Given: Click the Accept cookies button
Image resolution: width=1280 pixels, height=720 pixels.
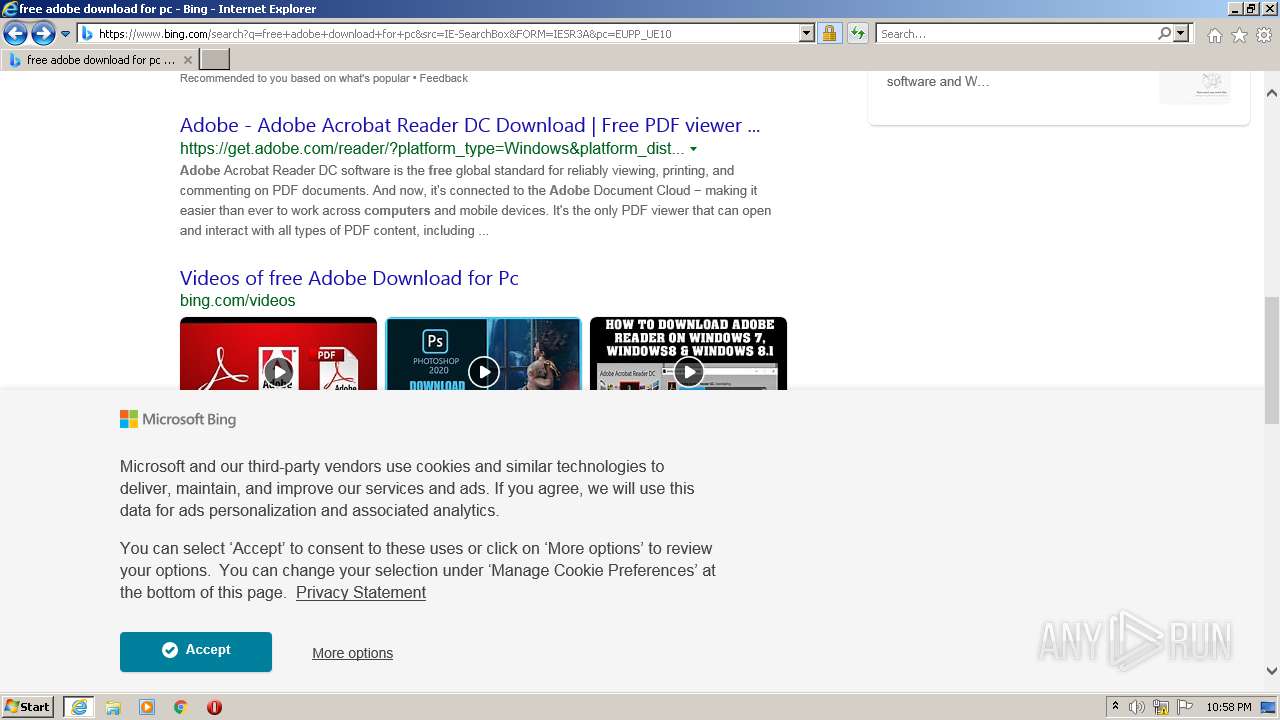Looking at the screenshot, I should (x=196, y=651).
